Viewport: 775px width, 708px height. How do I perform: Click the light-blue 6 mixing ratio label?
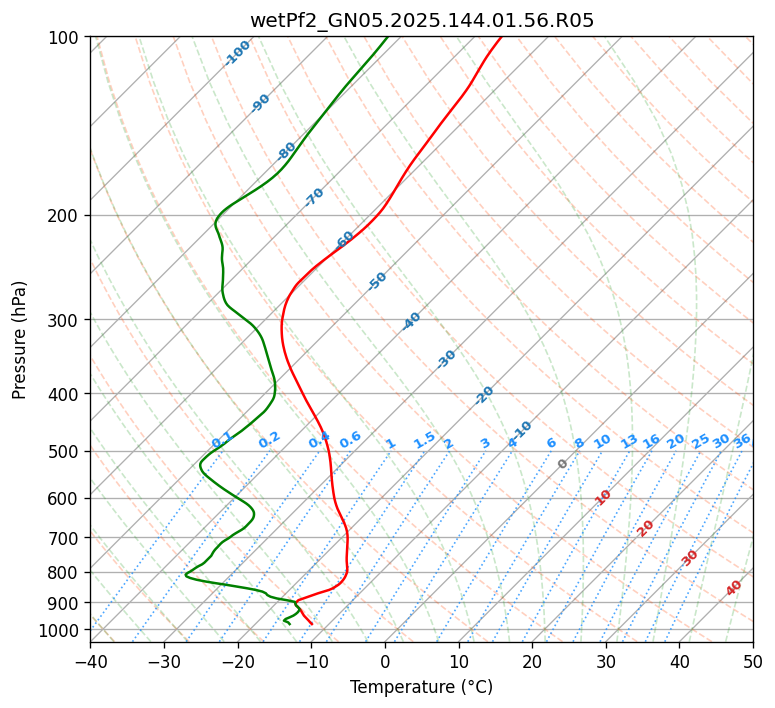551,443
